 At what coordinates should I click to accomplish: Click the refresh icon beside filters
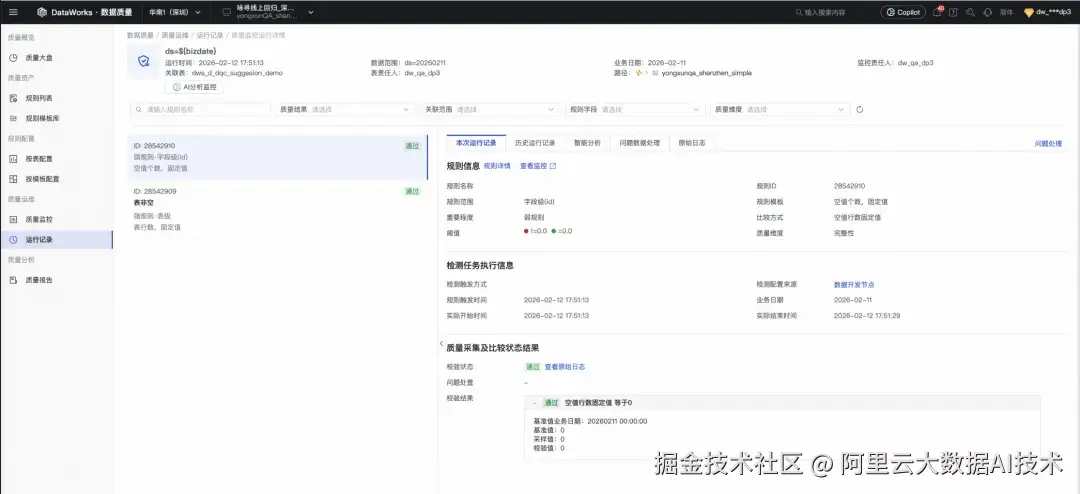pos(859,110)
